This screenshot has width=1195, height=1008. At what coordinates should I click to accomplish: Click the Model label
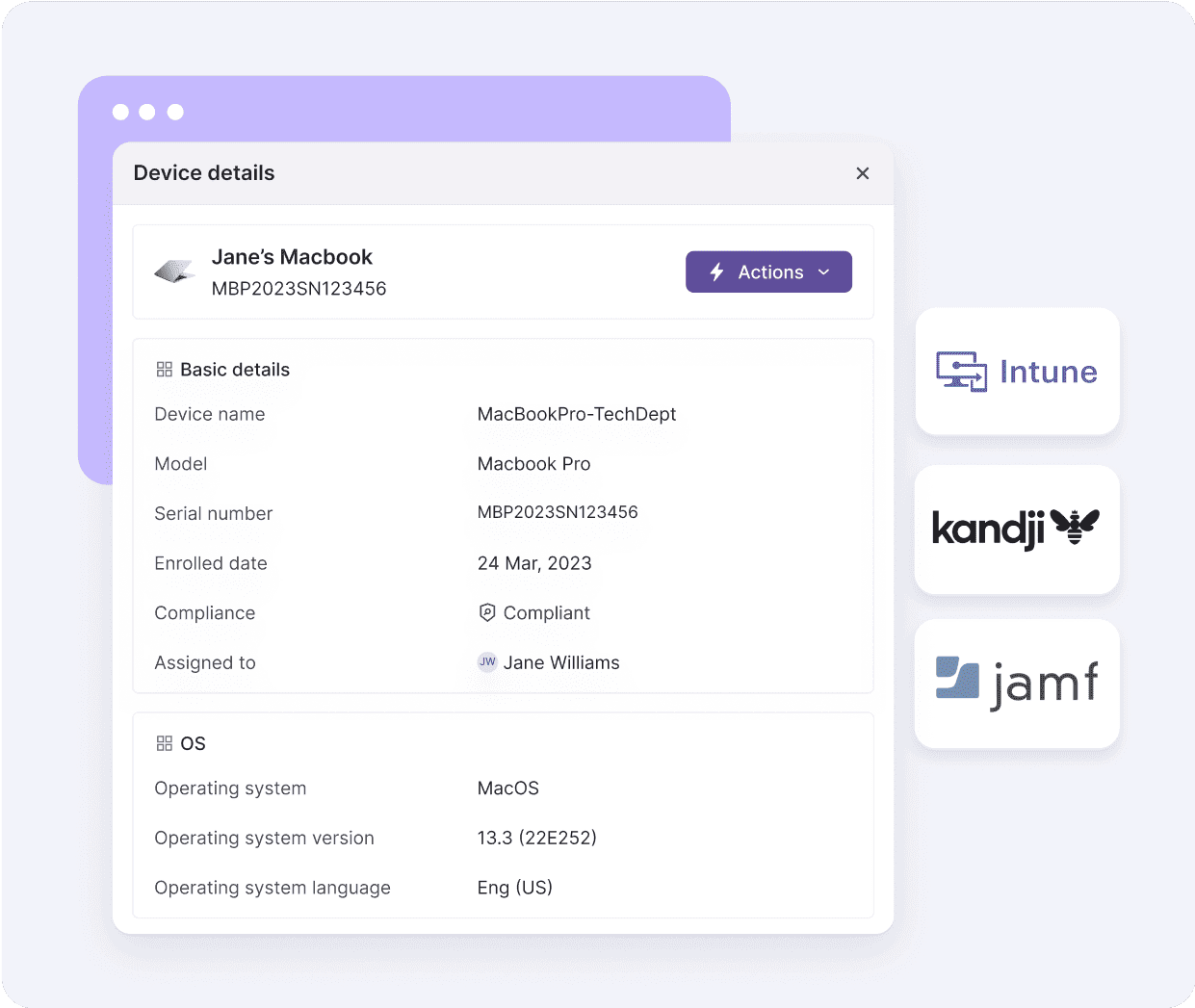tap(181, 464)
